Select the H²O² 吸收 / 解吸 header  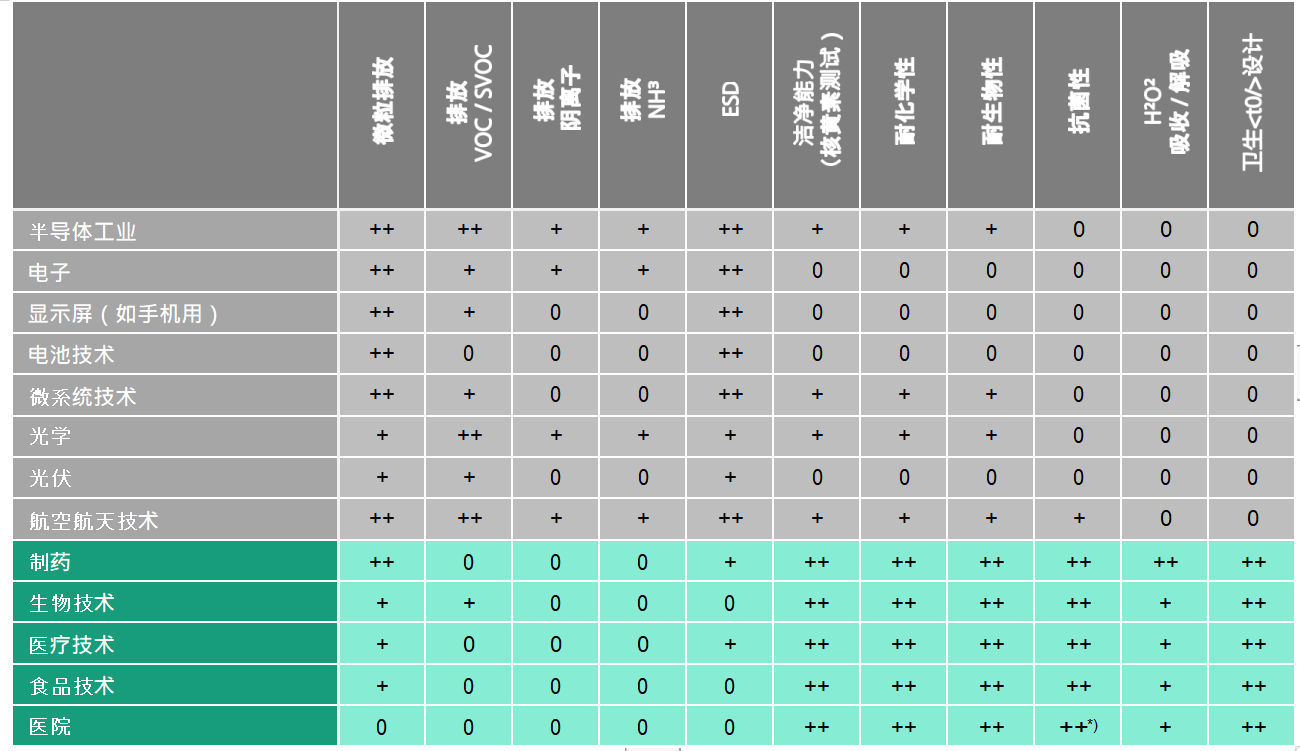(x=1164, y=105)
